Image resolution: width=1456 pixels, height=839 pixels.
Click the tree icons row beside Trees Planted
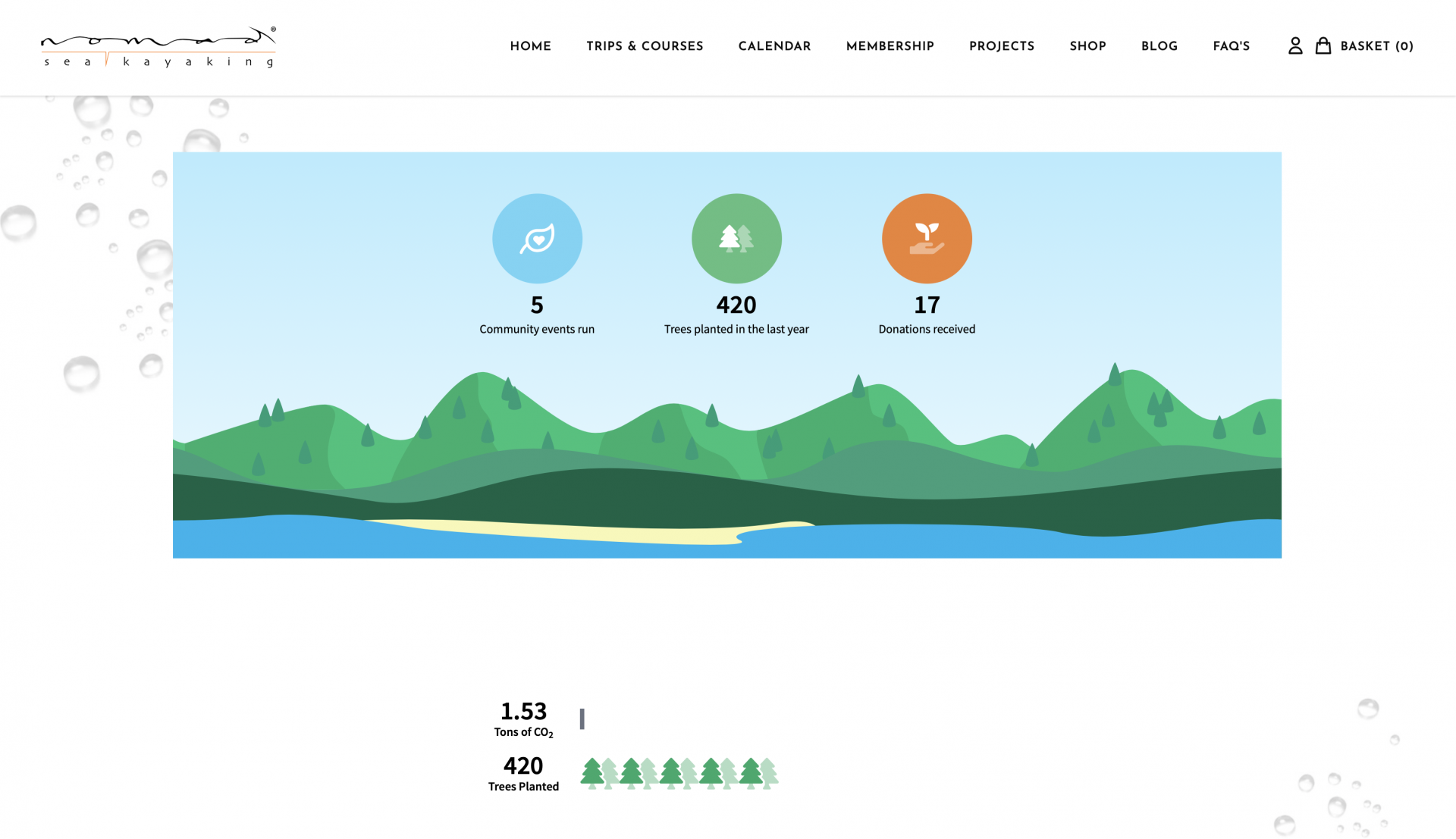click(679, 774)
